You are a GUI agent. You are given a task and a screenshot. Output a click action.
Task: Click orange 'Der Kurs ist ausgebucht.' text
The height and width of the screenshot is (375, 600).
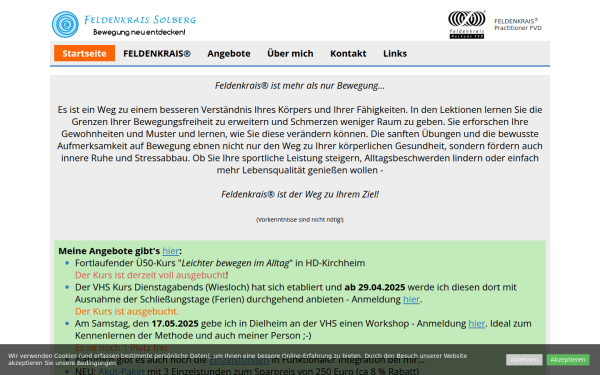127,311
